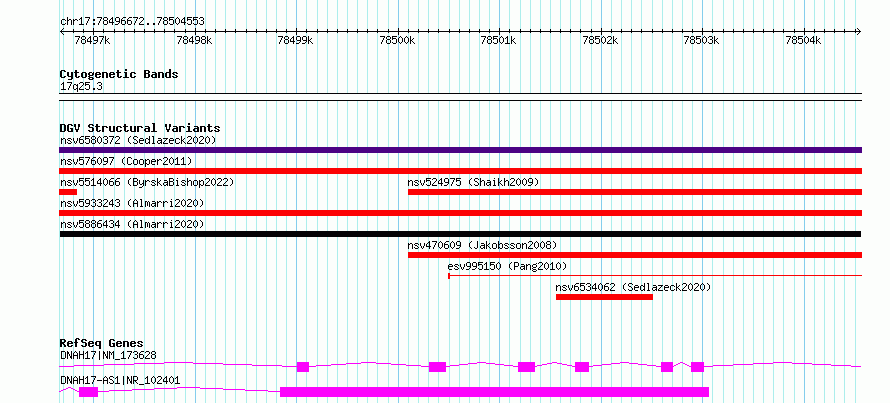
Task: Click the nsv6534062 (Sedlazeck2020) short red bar
Action: click(604, 297)
